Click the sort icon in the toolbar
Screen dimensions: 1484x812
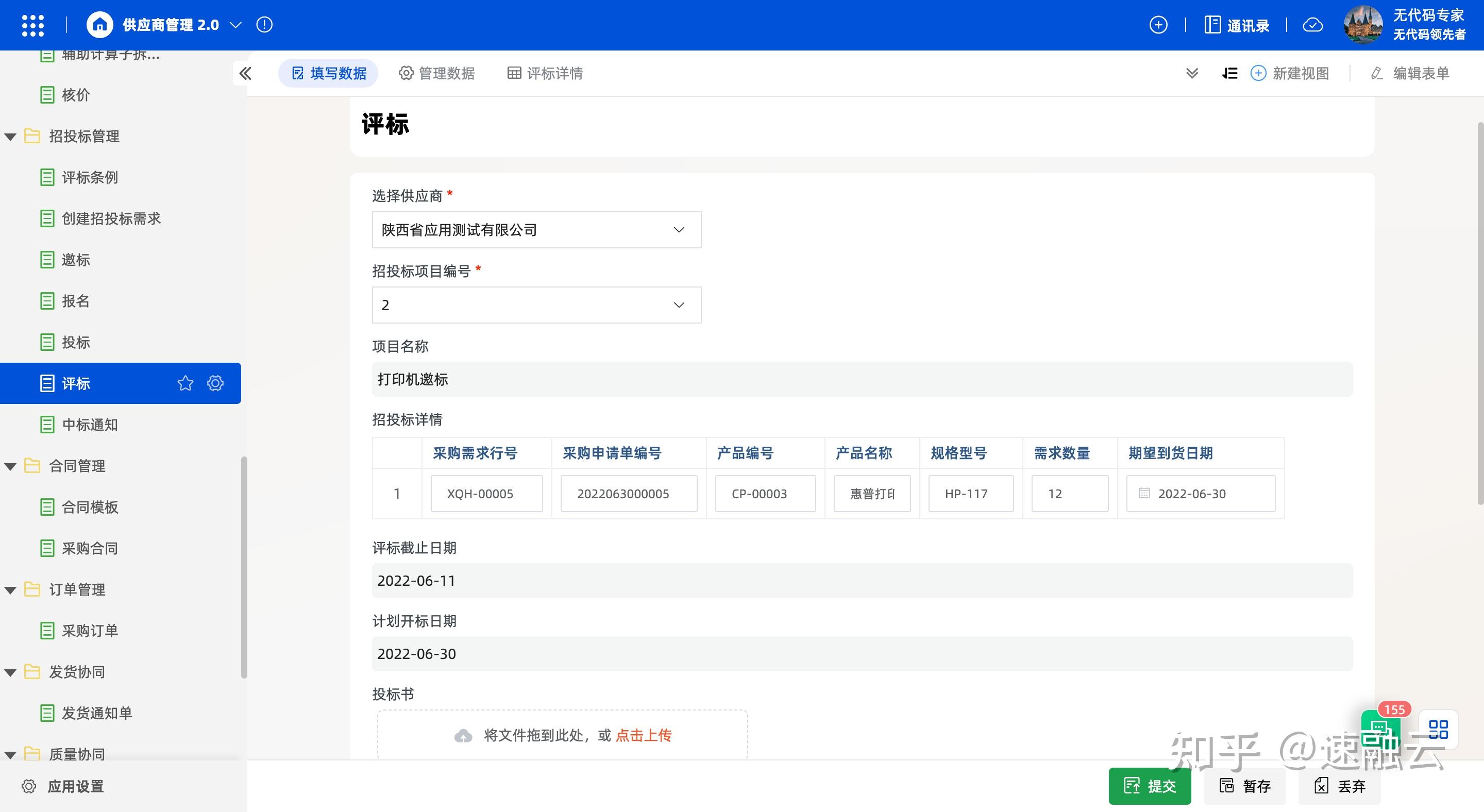[x=1230, y=73]
